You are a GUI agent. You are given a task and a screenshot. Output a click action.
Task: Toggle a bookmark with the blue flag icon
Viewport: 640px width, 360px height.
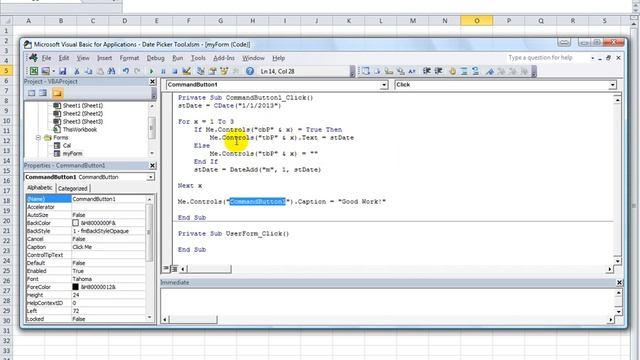pyautogui.click(x=489, y=71)
